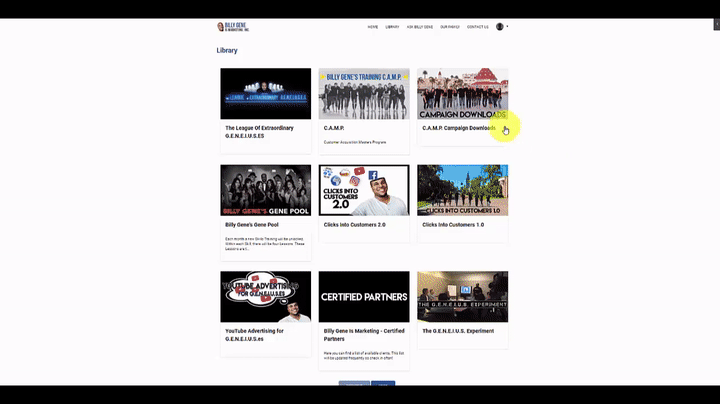Click the Certified Partners black thumbnail
The image size is (720, 404).
coord(364,296)
